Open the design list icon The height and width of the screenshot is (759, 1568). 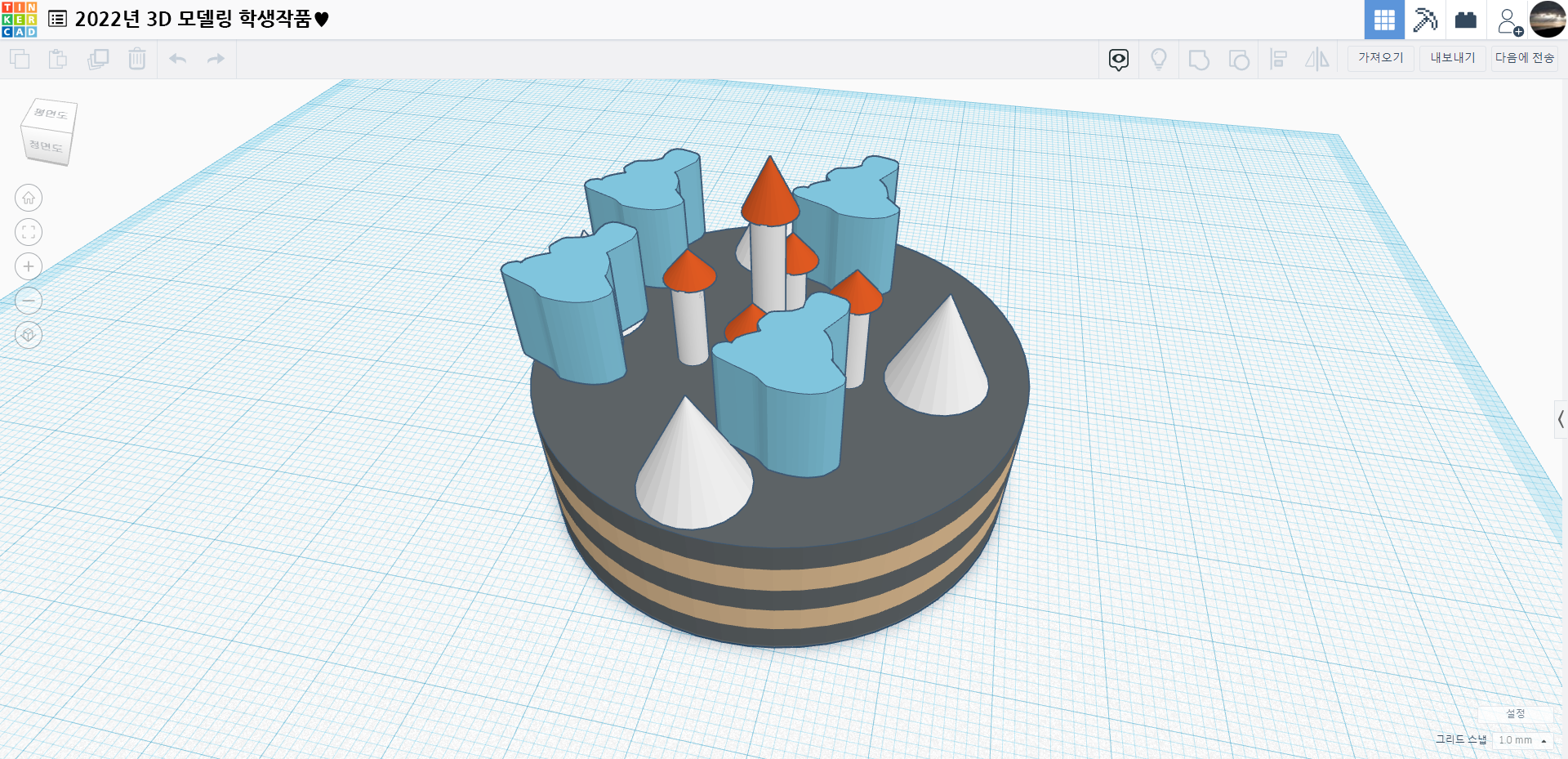point(57,19)
